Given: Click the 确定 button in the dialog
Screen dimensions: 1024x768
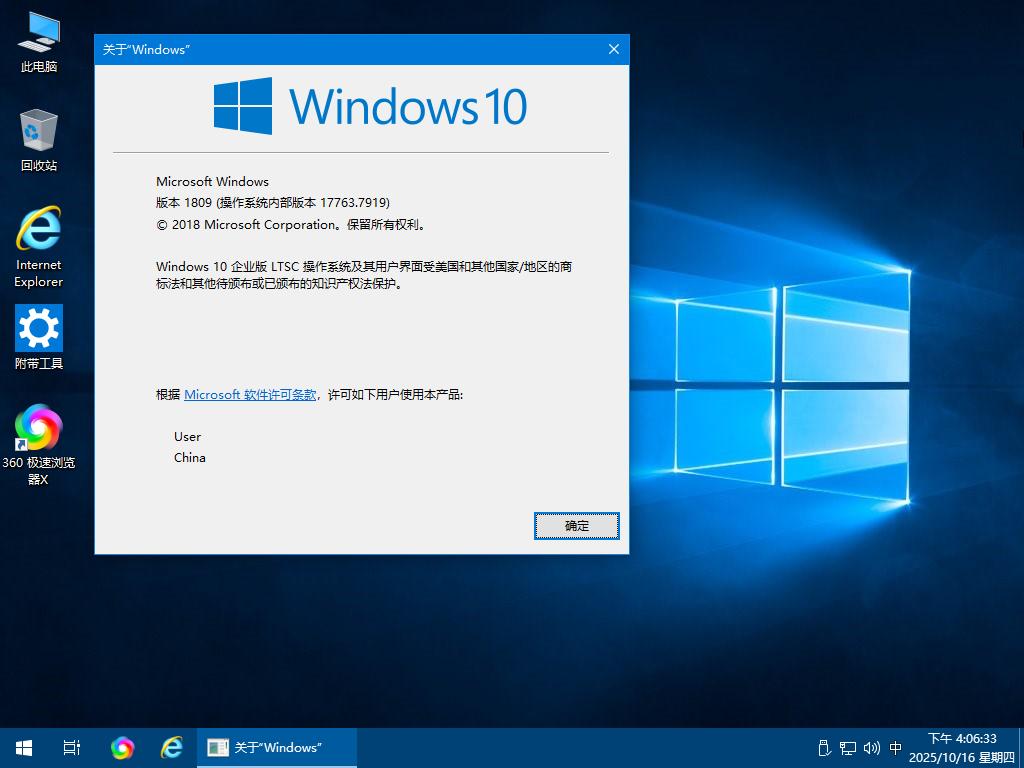Looking at the screenshot, I should (577, 526).
